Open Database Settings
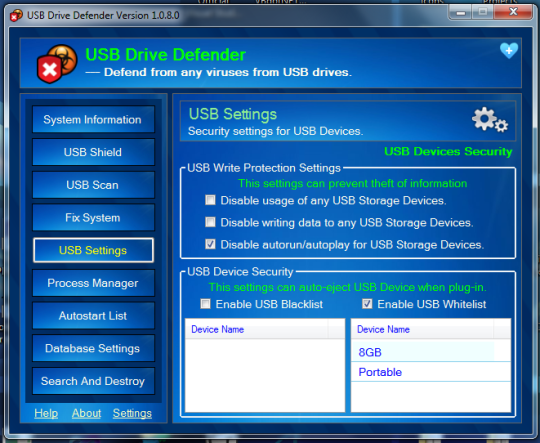The height and width of the screenshot is (443, 540). click(93, 348)
